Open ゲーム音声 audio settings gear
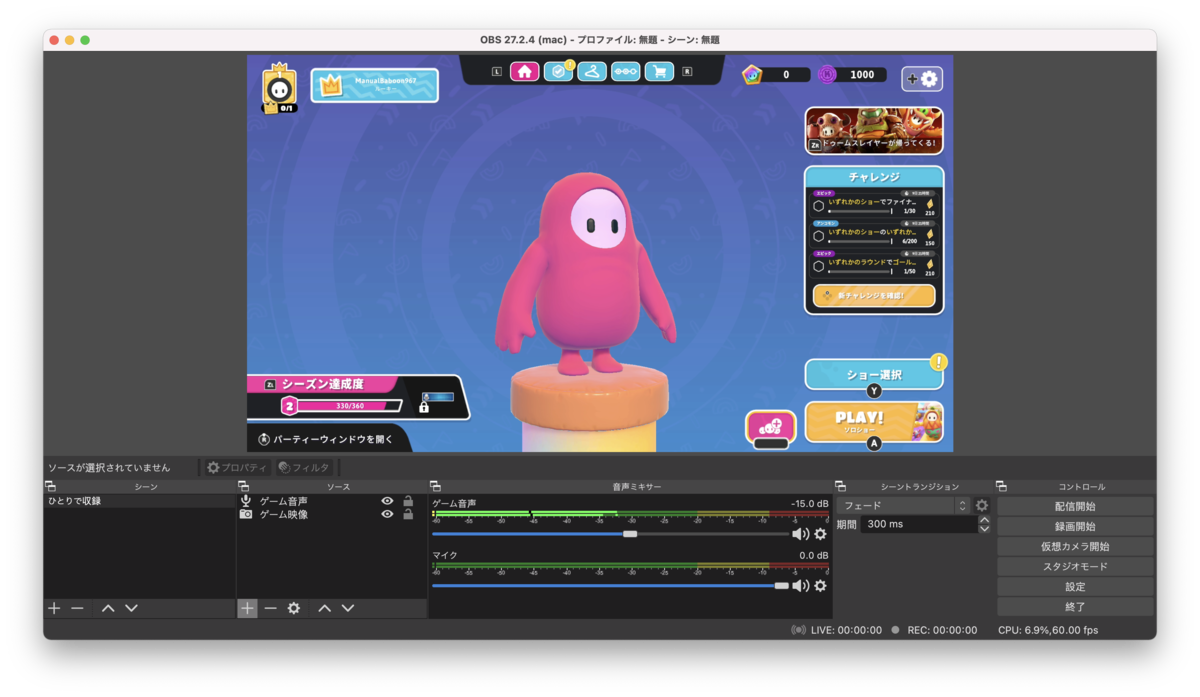The width and height of the screenshot is (1200, 697). 821,534
